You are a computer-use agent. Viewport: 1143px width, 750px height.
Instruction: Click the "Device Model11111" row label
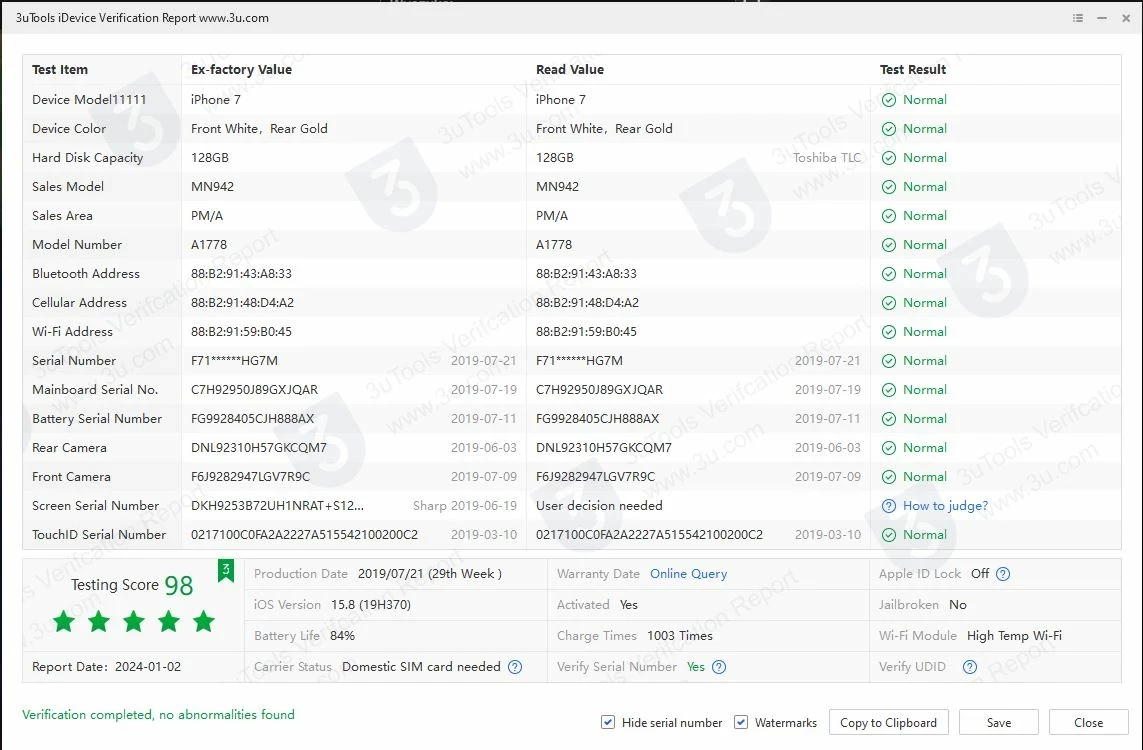coord(89,100)
